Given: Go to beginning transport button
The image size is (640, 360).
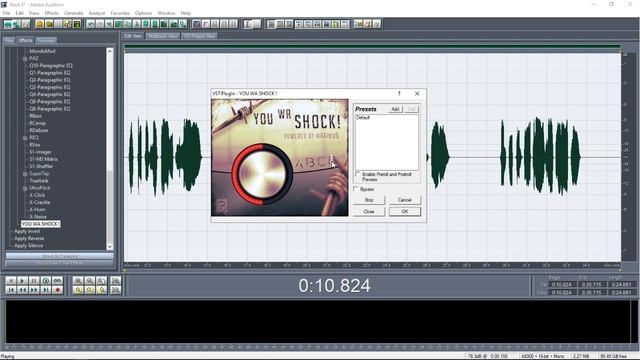Looking at the screenshot, I should tap(11, 290).
